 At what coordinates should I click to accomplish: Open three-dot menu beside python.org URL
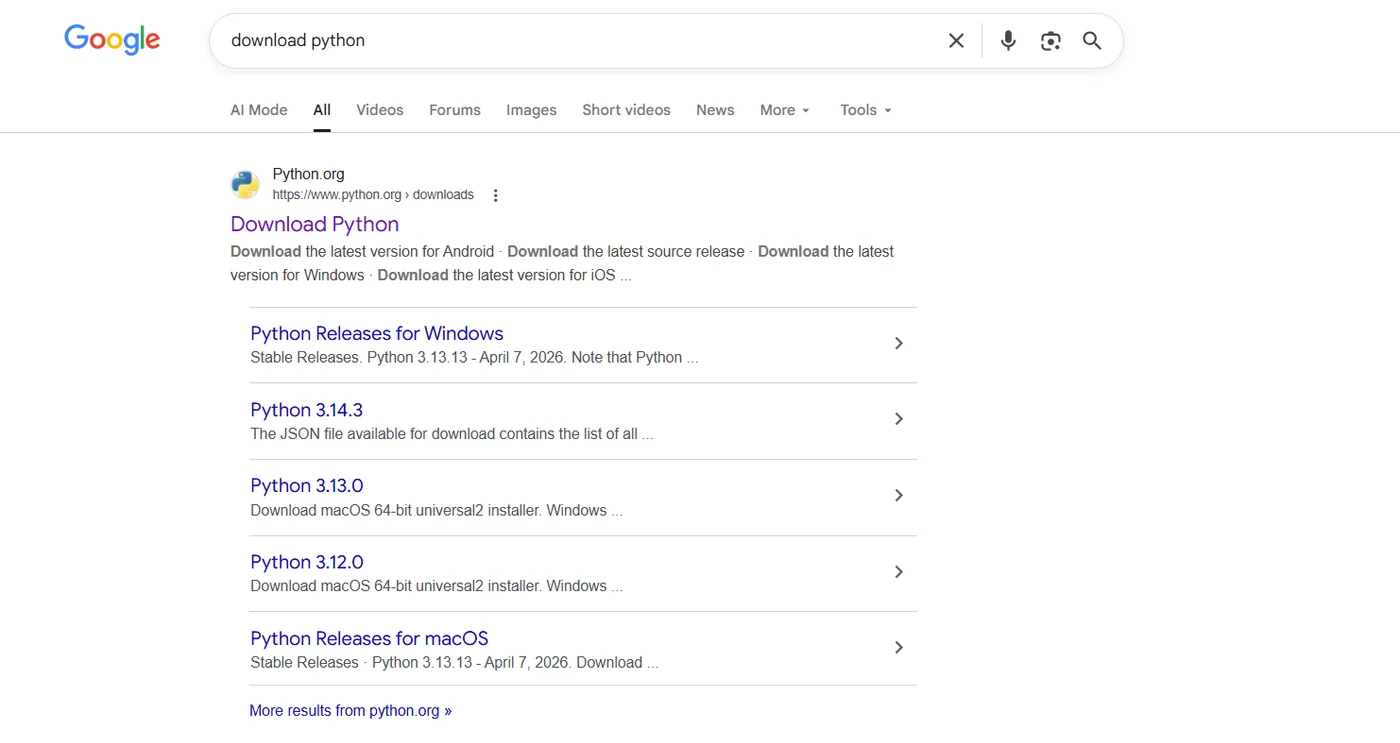[x=495, y=196]
